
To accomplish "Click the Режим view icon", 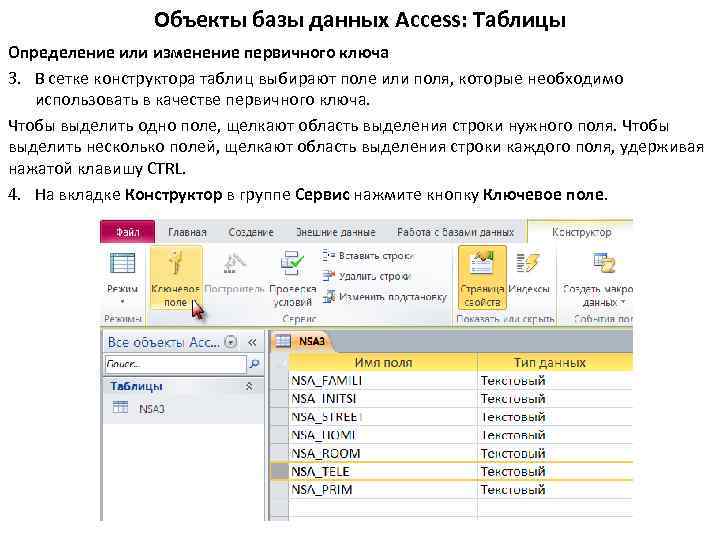I will pos(123,263).
